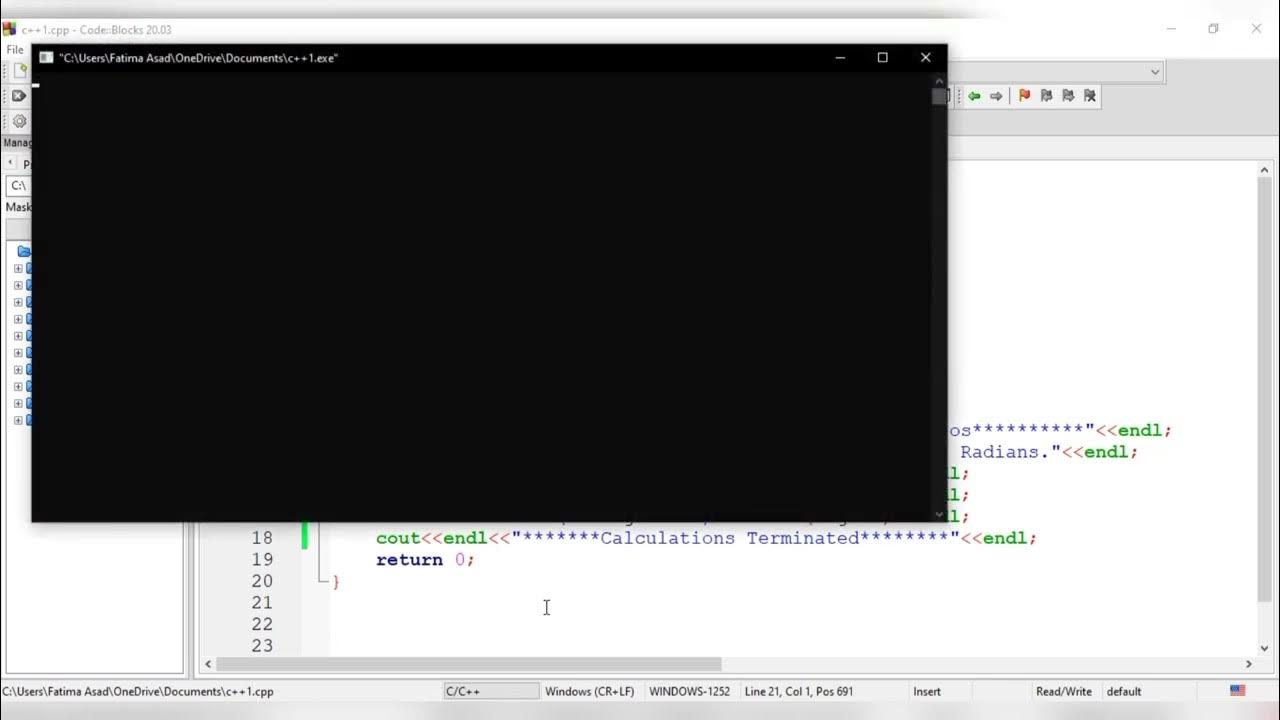Click 'default' in the status bar
The image size is (1280, 720).
pos(1124,691)
